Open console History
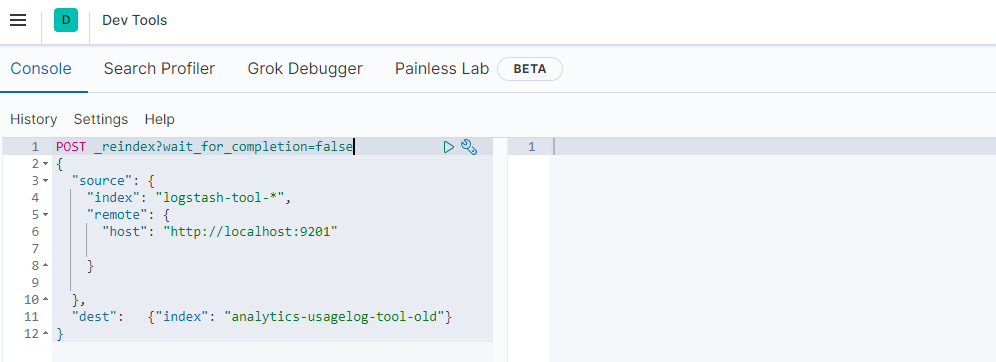Viewport: 996px width, 362px height. click(34, 119)
